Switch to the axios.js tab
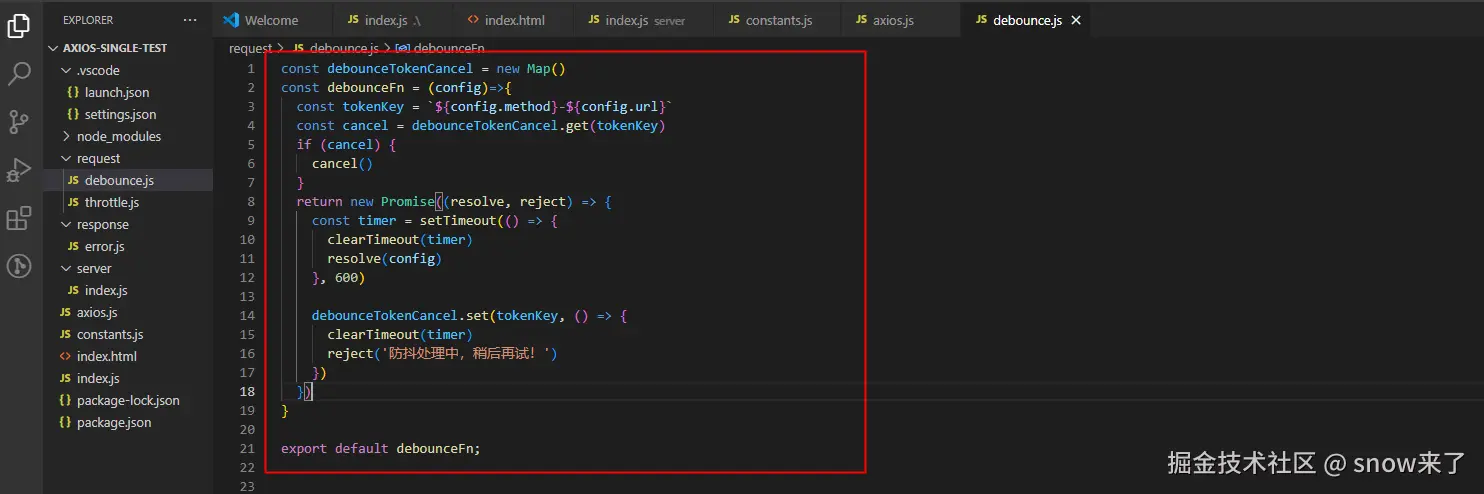The height and width of the screenshot is (494, 1484). pyautogui.click(x=900, y=20)
